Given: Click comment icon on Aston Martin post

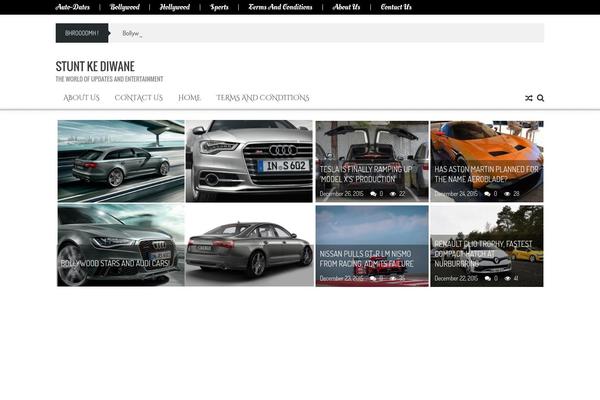Looking at the screenshot, I should [487, 194].
